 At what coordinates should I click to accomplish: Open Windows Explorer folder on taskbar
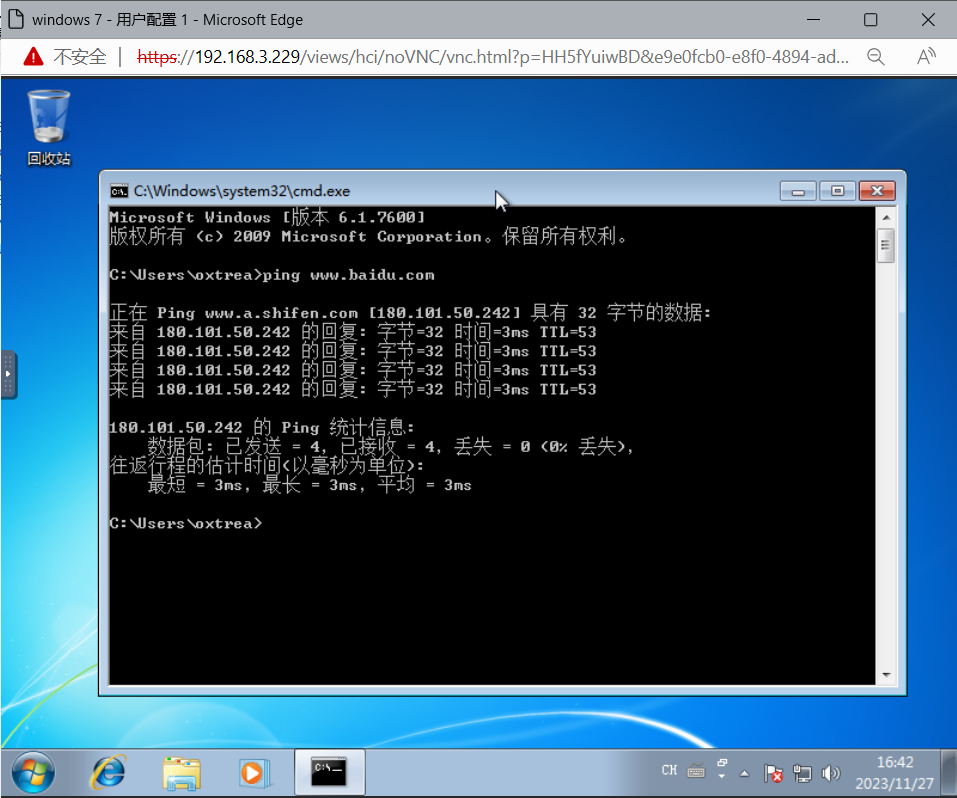[182, 773]
